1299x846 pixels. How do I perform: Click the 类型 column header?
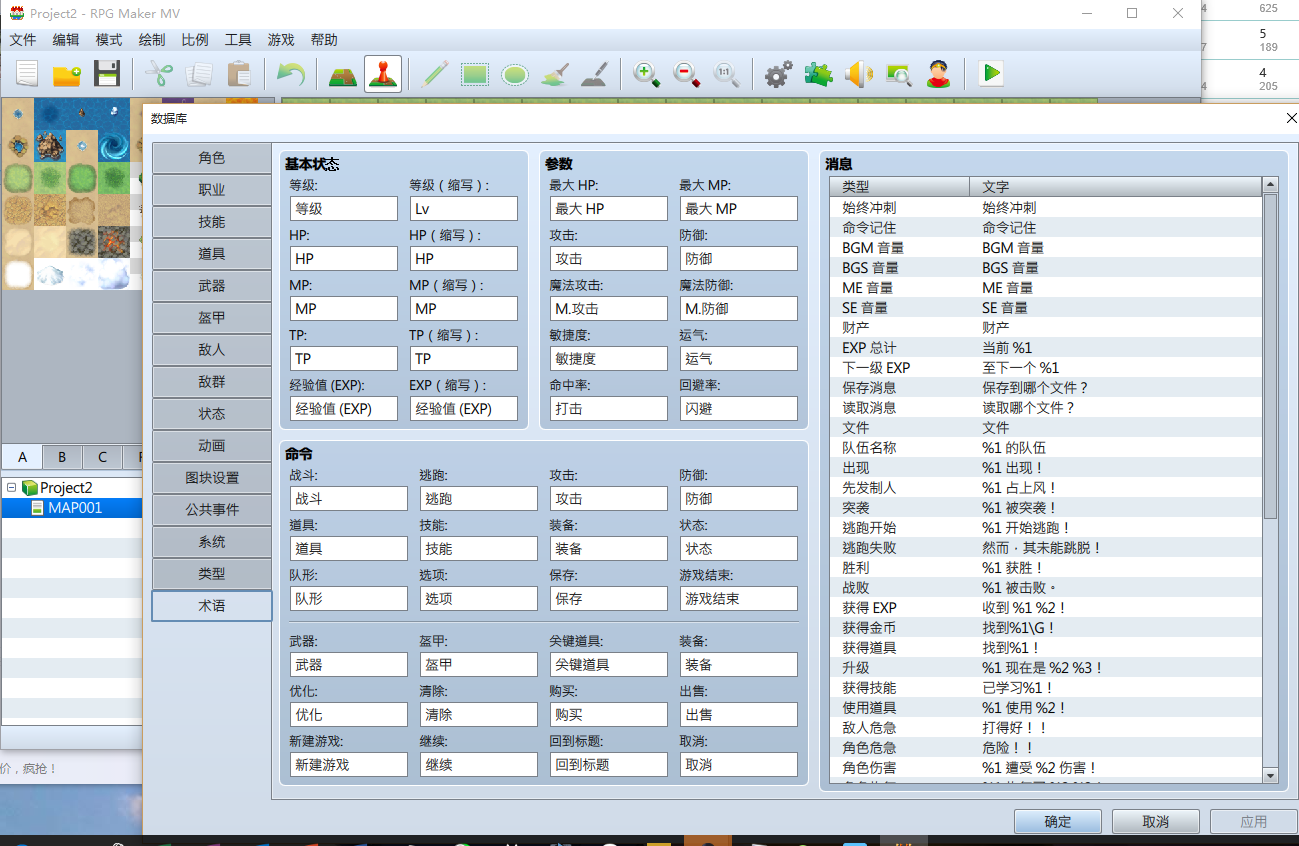[900, 187]
